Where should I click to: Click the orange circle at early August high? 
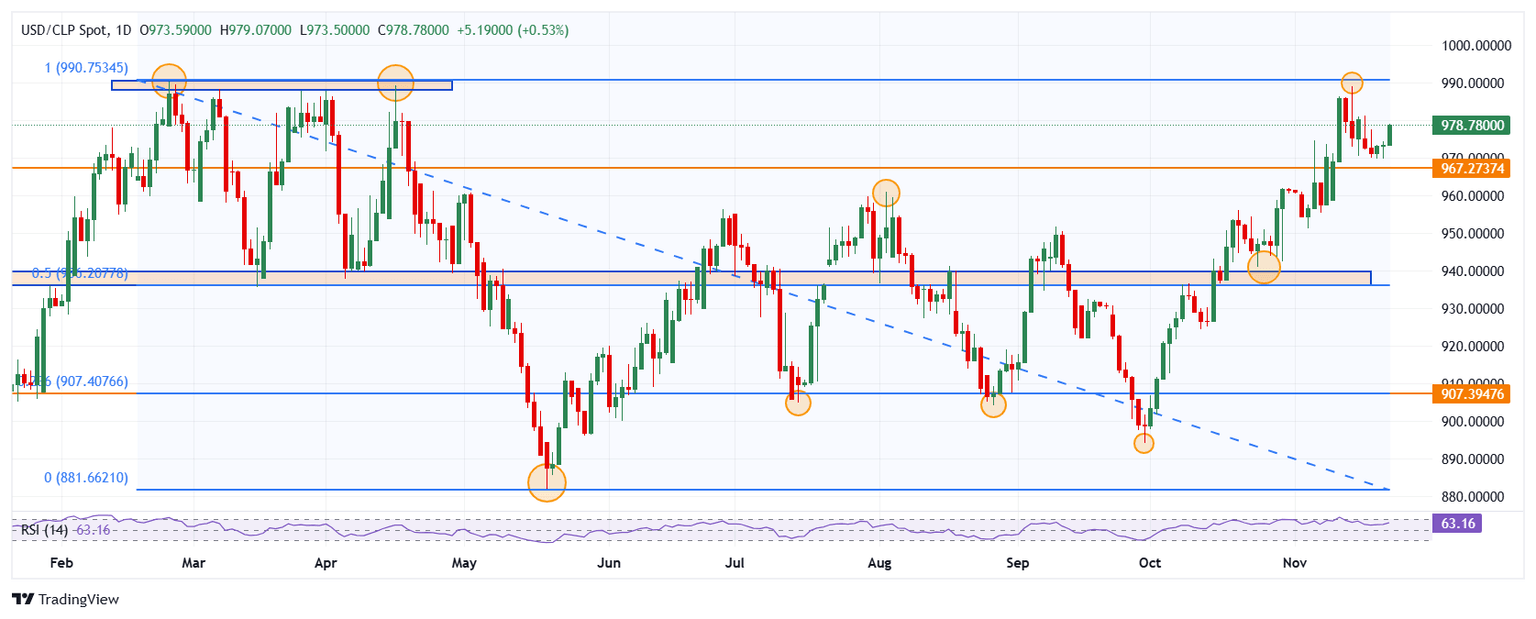point(886,192)
